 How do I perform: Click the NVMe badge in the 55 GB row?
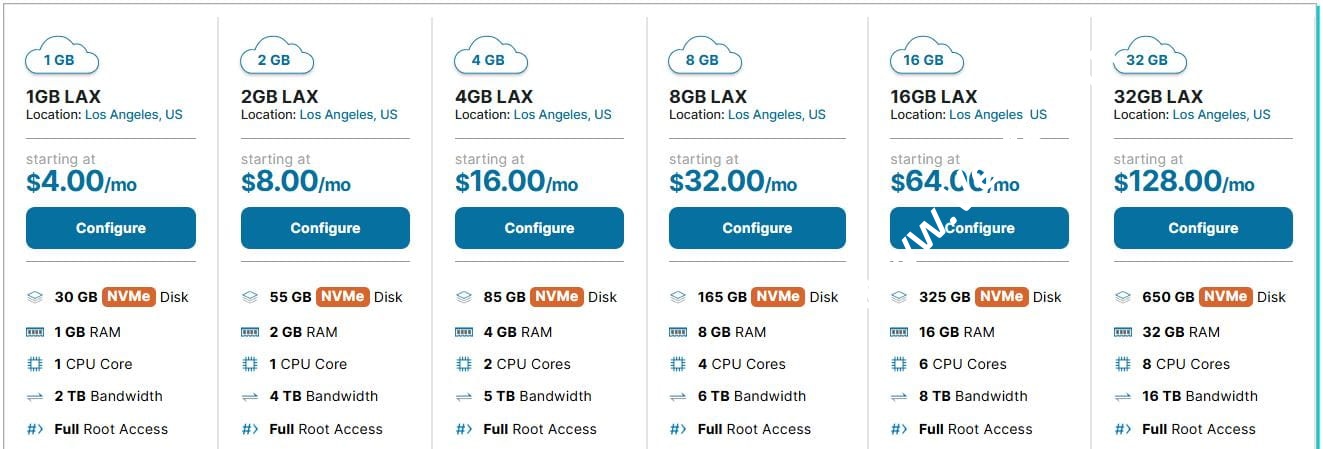343,297
